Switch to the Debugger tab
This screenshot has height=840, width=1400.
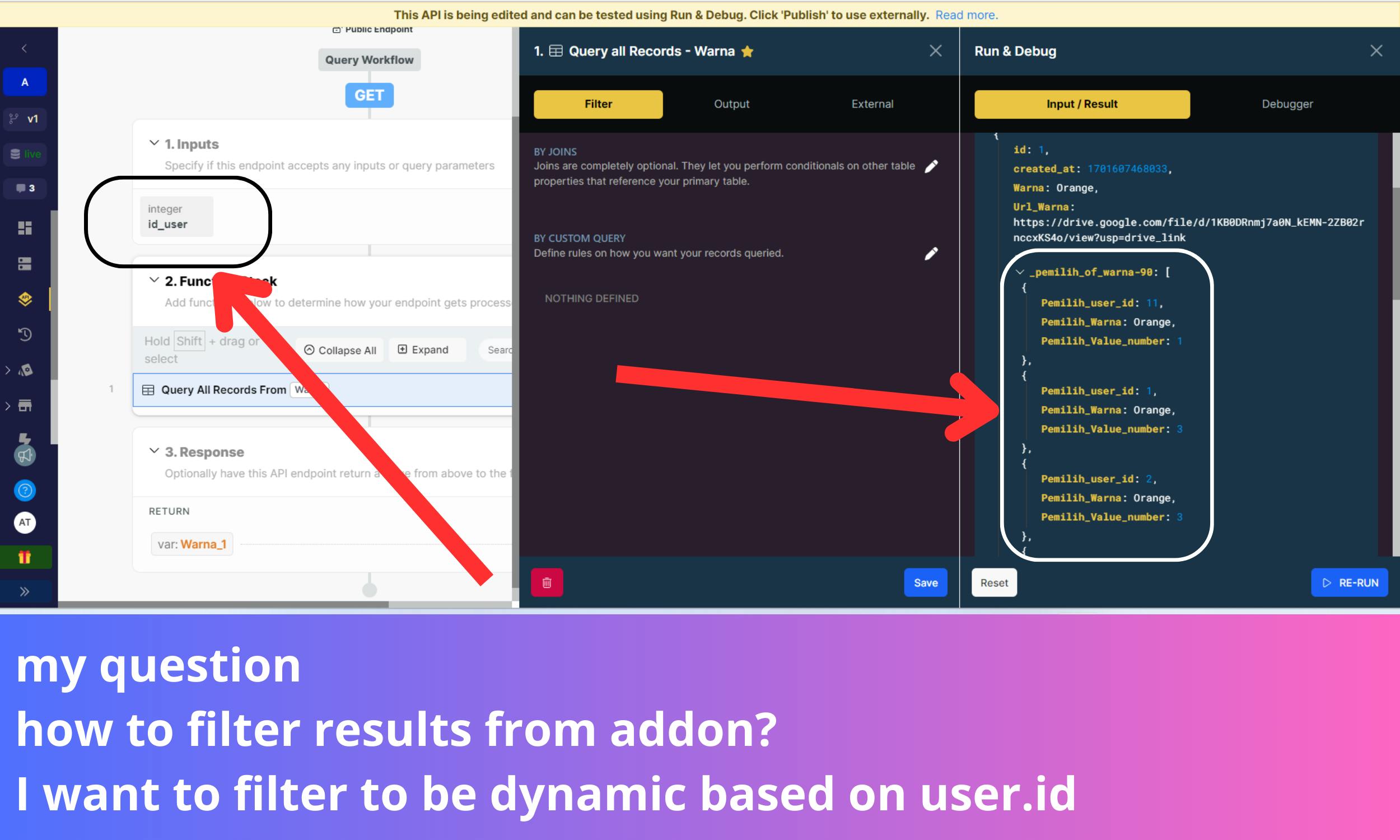click(x=1287, y=104)
